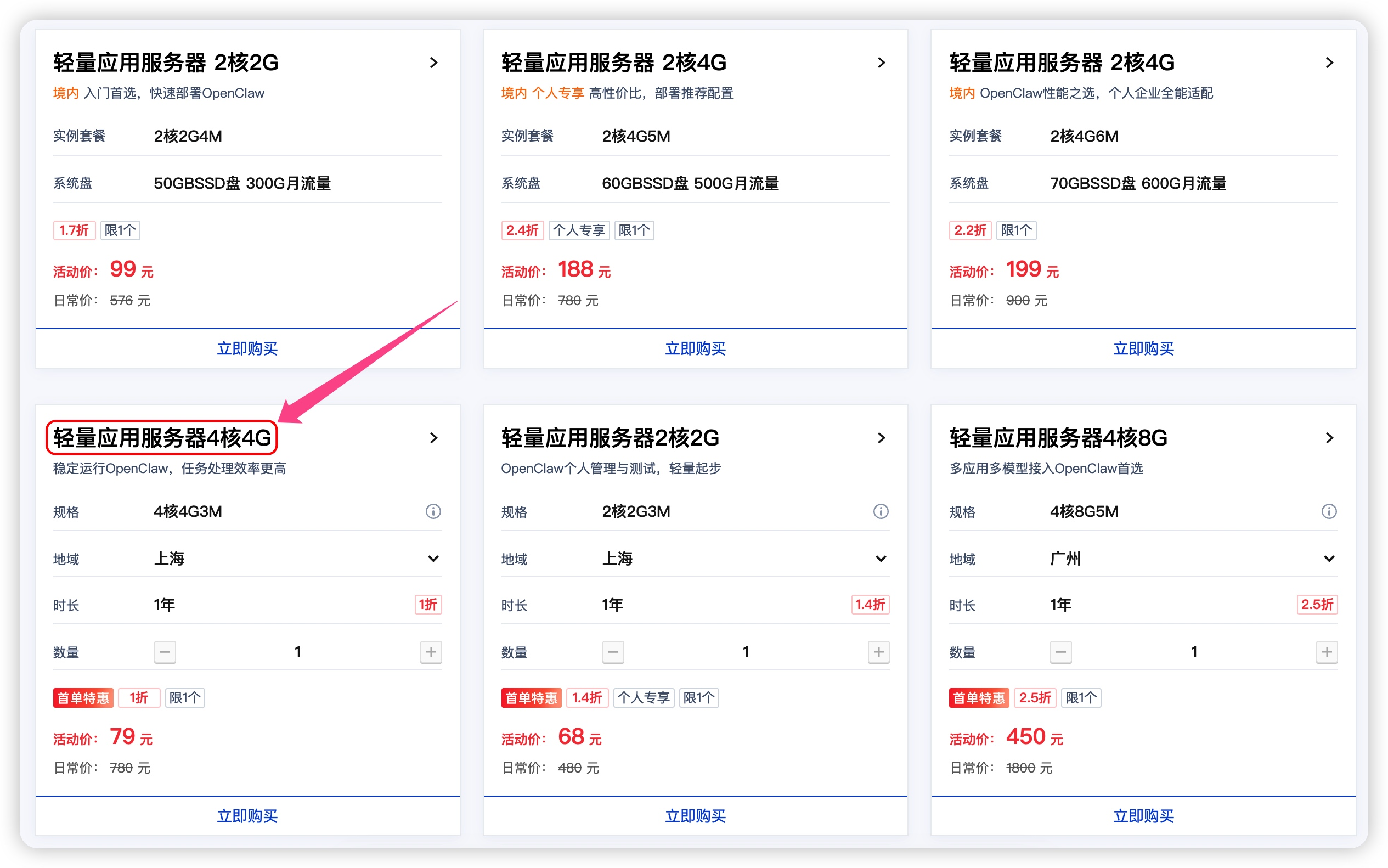Open details arrow on 2核4G5M card header
The width and height of the screenshot is (1388, 868).
(882, 63)
